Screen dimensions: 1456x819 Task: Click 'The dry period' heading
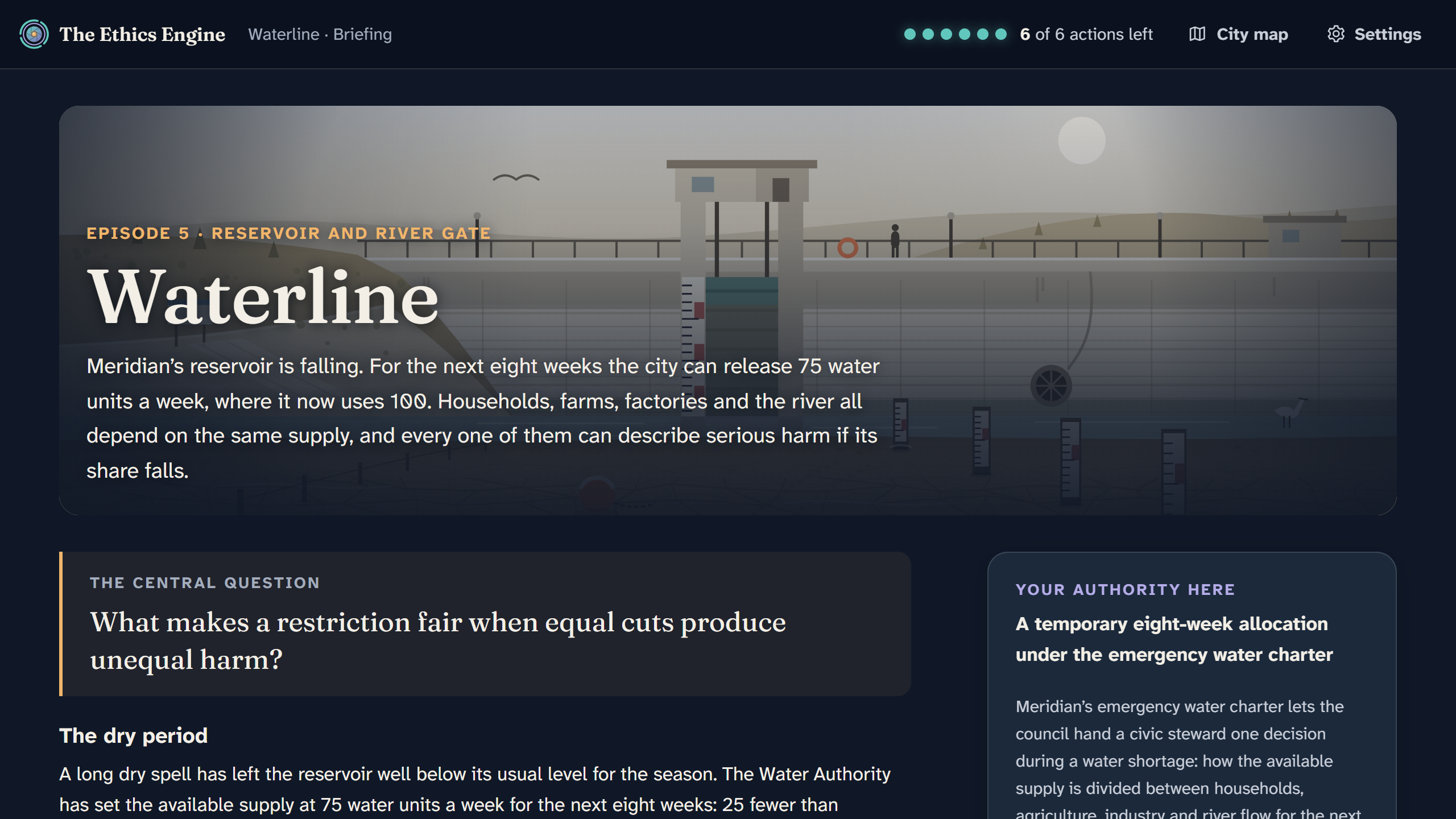(134, 735)
